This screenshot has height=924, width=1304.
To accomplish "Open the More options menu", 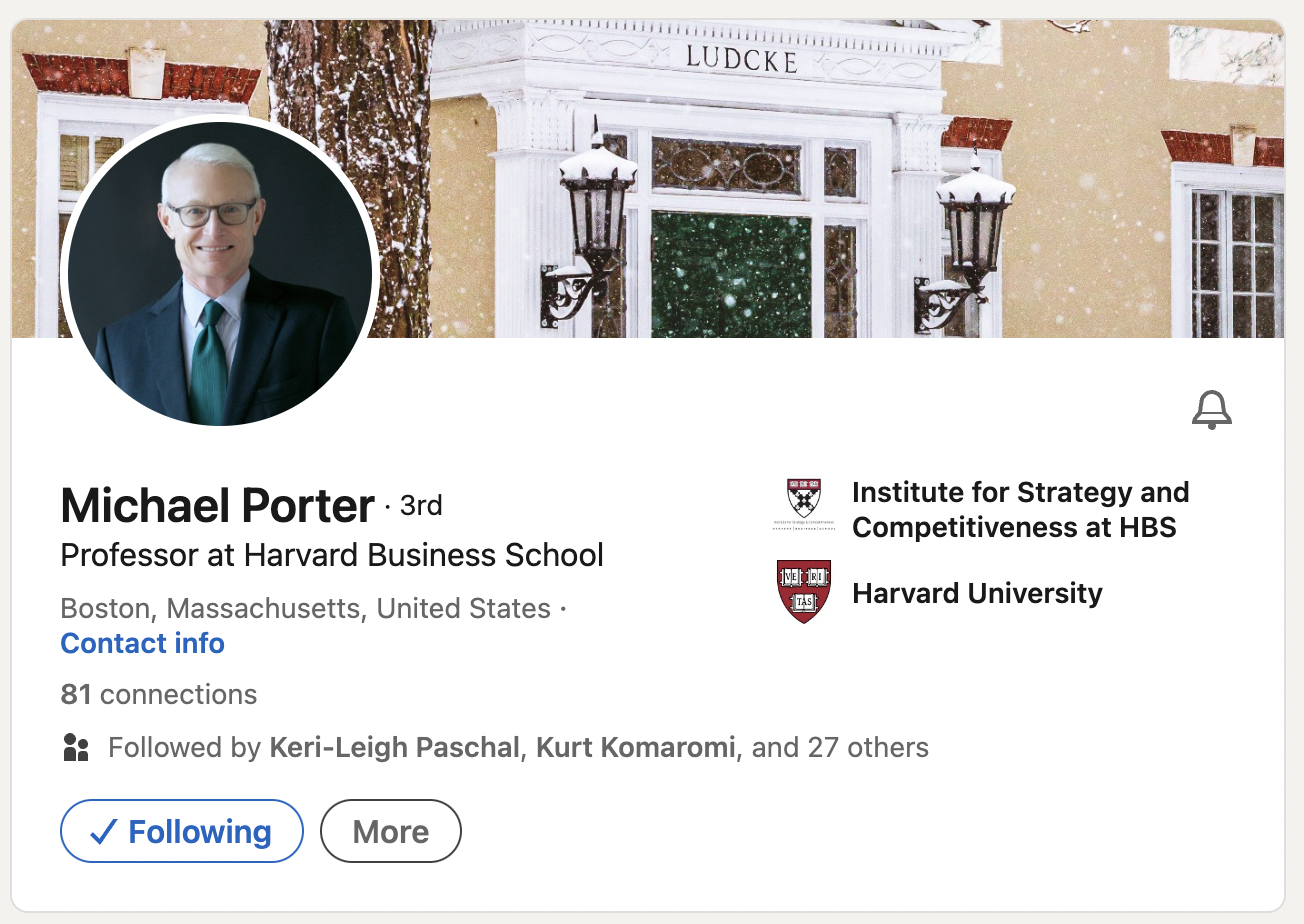I will coord(390,830).
